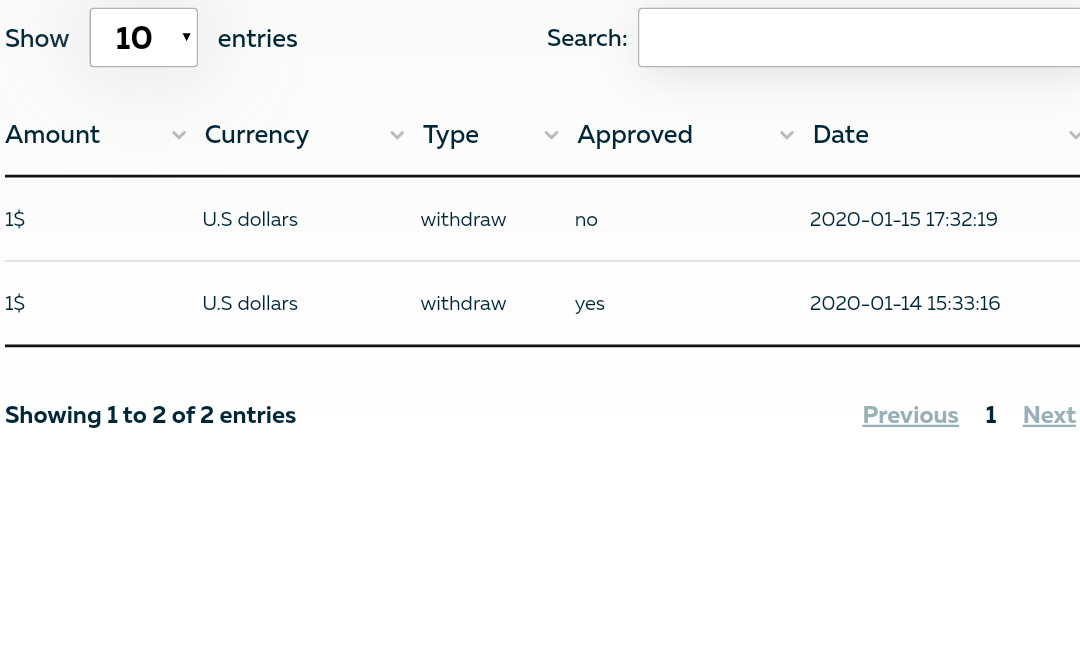Select the 2020-01-14 15:33:16 date cell
Viewport: 1080px width, 665px height.
pos(905,303)
